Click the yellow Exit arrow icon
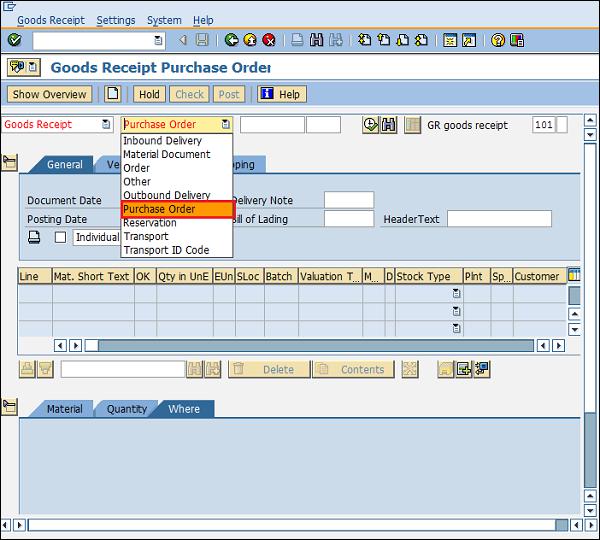The width and height of the screenshot is (600, 540). click(249, 40)
